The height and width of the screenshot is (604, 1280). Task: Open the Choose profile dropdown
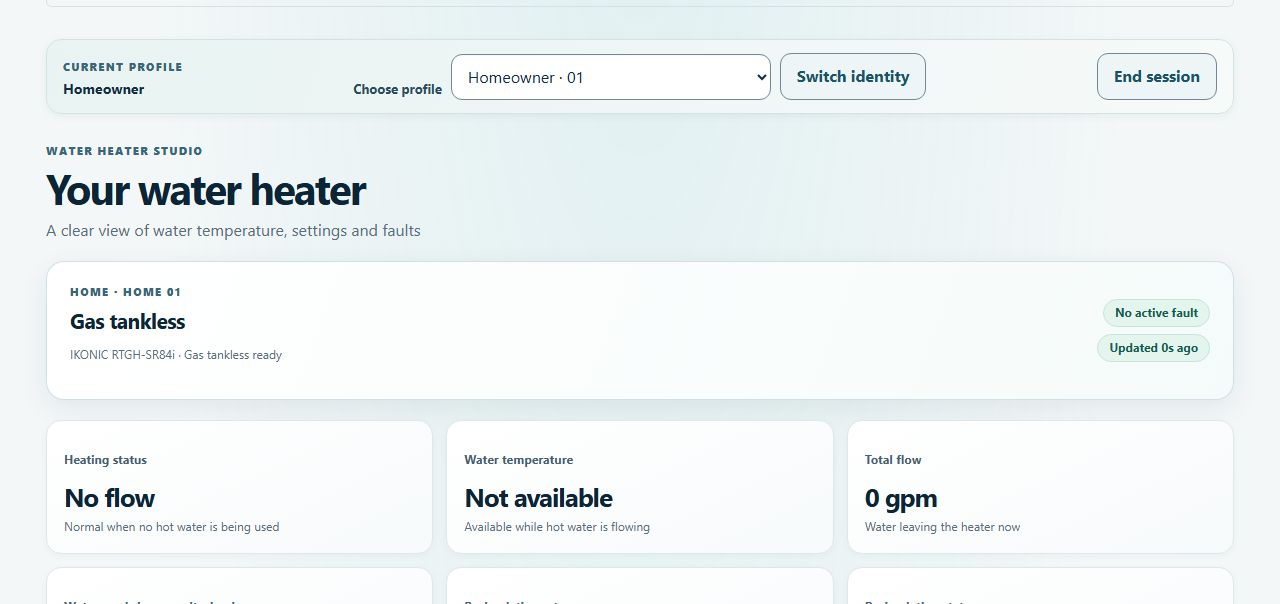pyautogui.click(x=610, y=77)
